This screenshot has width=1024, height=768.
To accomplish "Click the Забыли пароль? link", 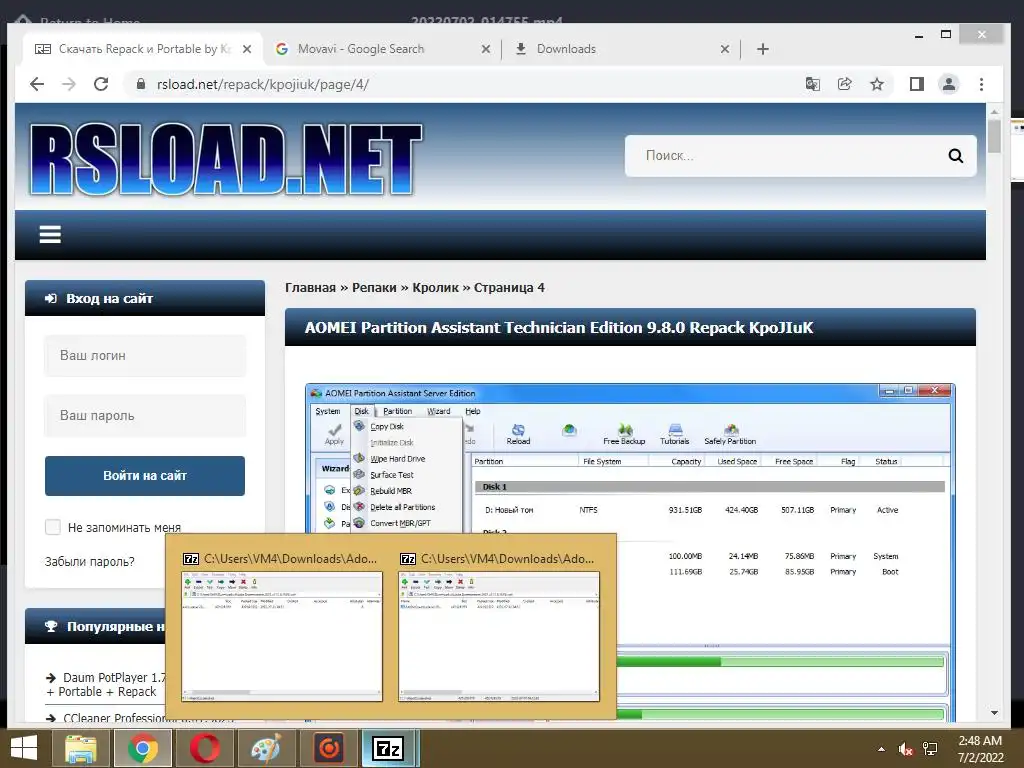I will 89,562.
